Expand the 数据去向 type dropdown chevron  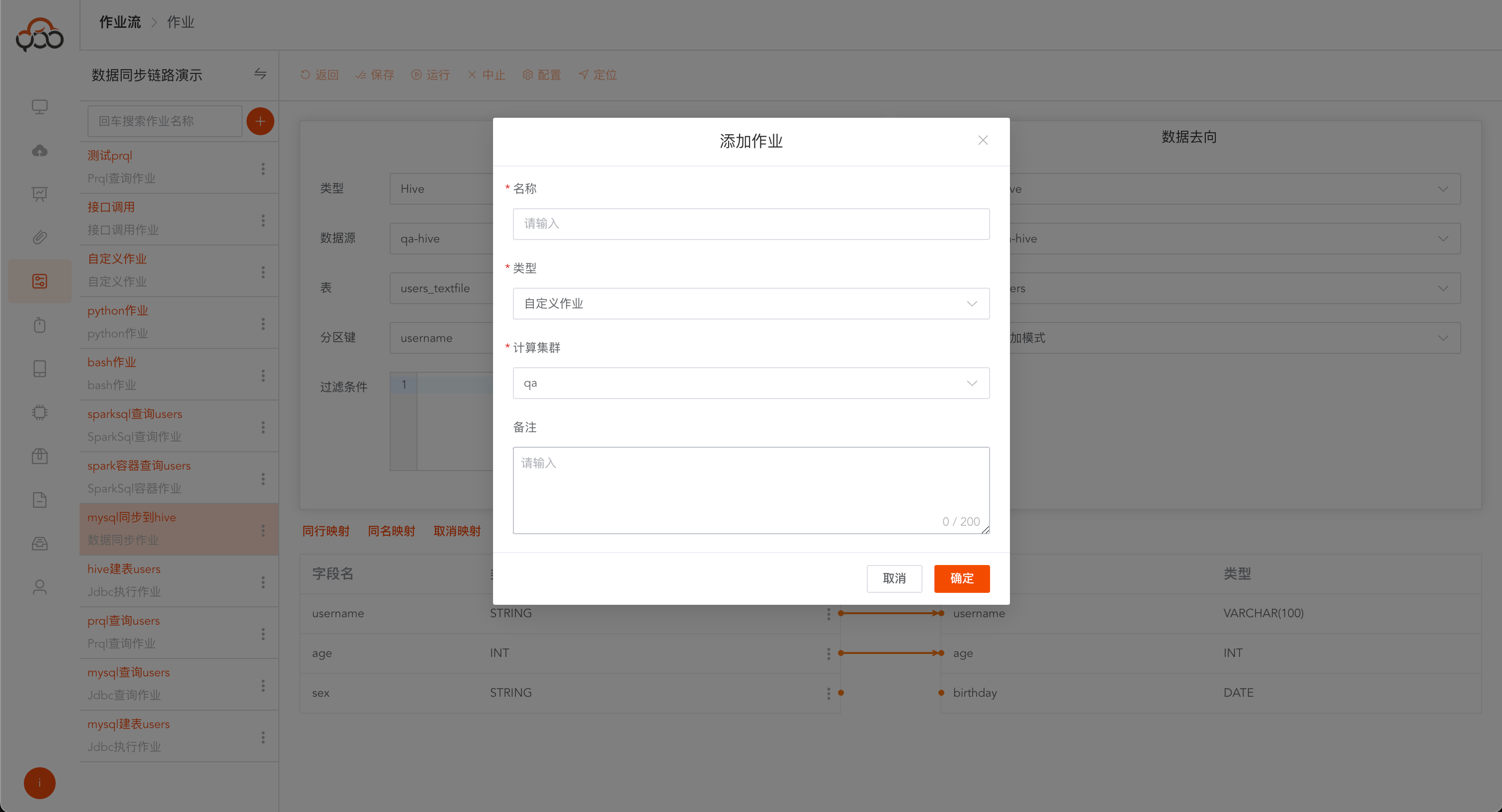(1442, 189)
